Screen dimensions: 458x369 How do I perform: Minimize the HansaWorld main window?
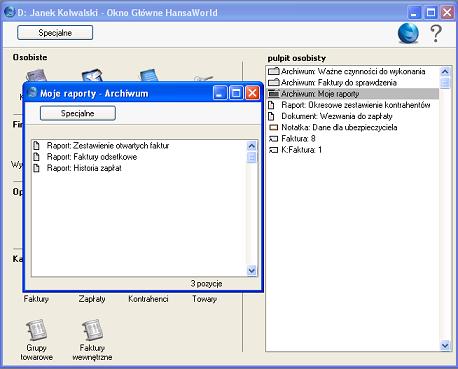pos(414,13)
